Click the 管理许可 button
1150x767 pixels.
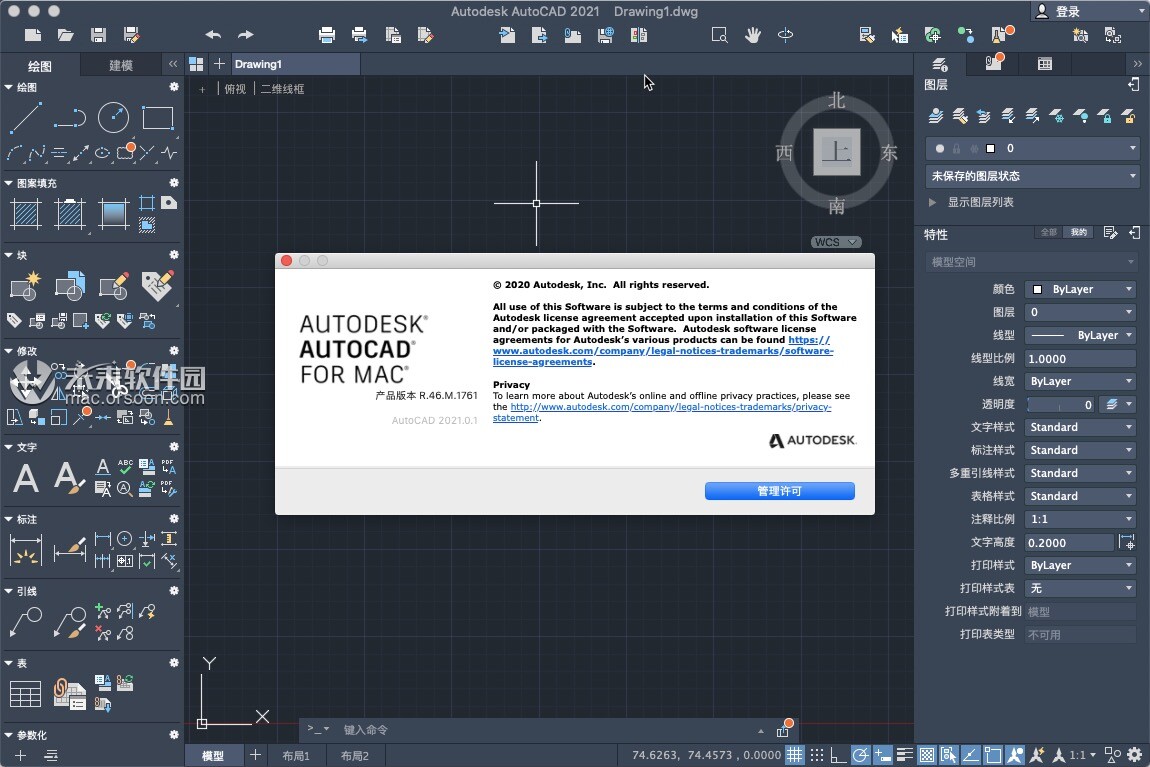pos(780,491)
